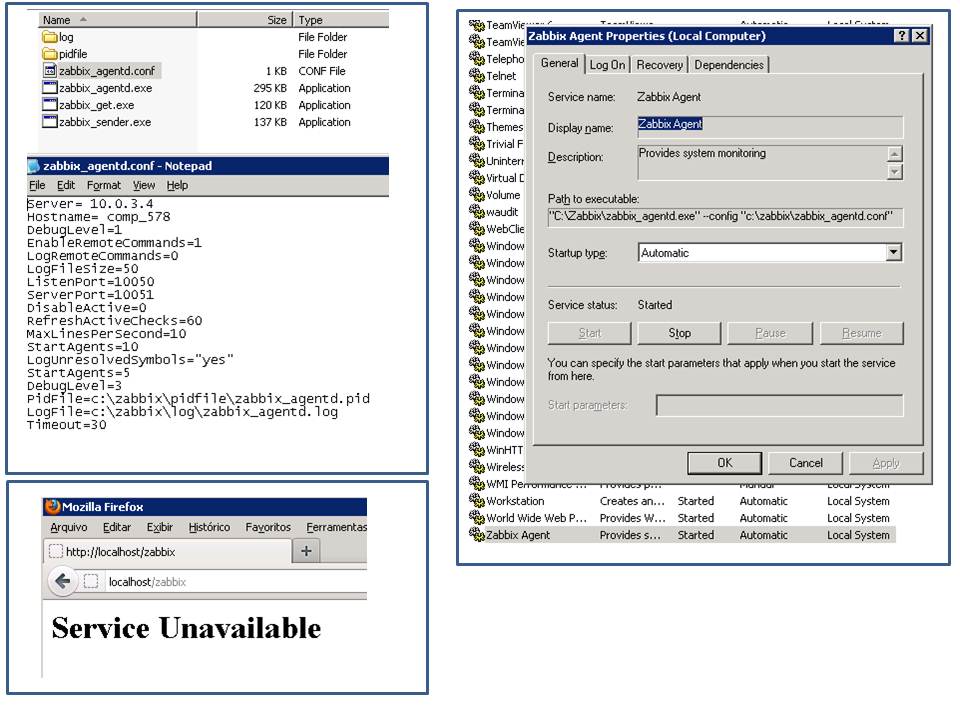The height and width of the screenshot is (720, 960).
Task: Select the pidfile folder icon
Action: (50, 54)
